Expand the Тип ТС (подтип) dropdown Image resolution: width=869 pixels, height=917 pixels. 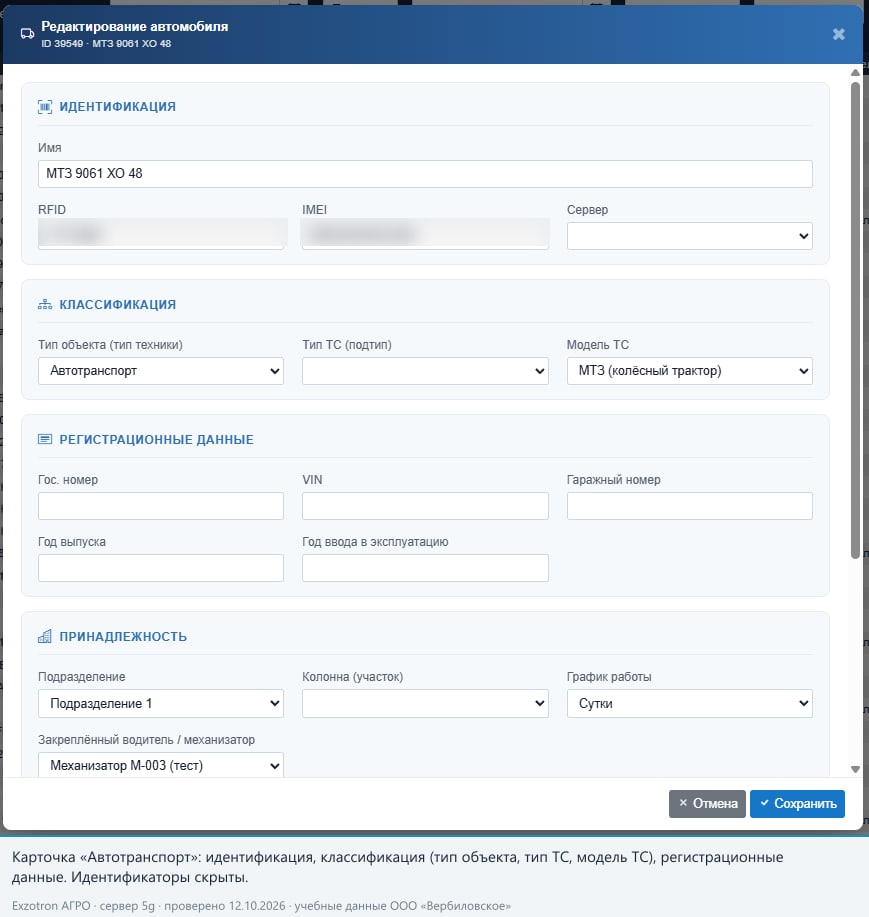[425, 371]
